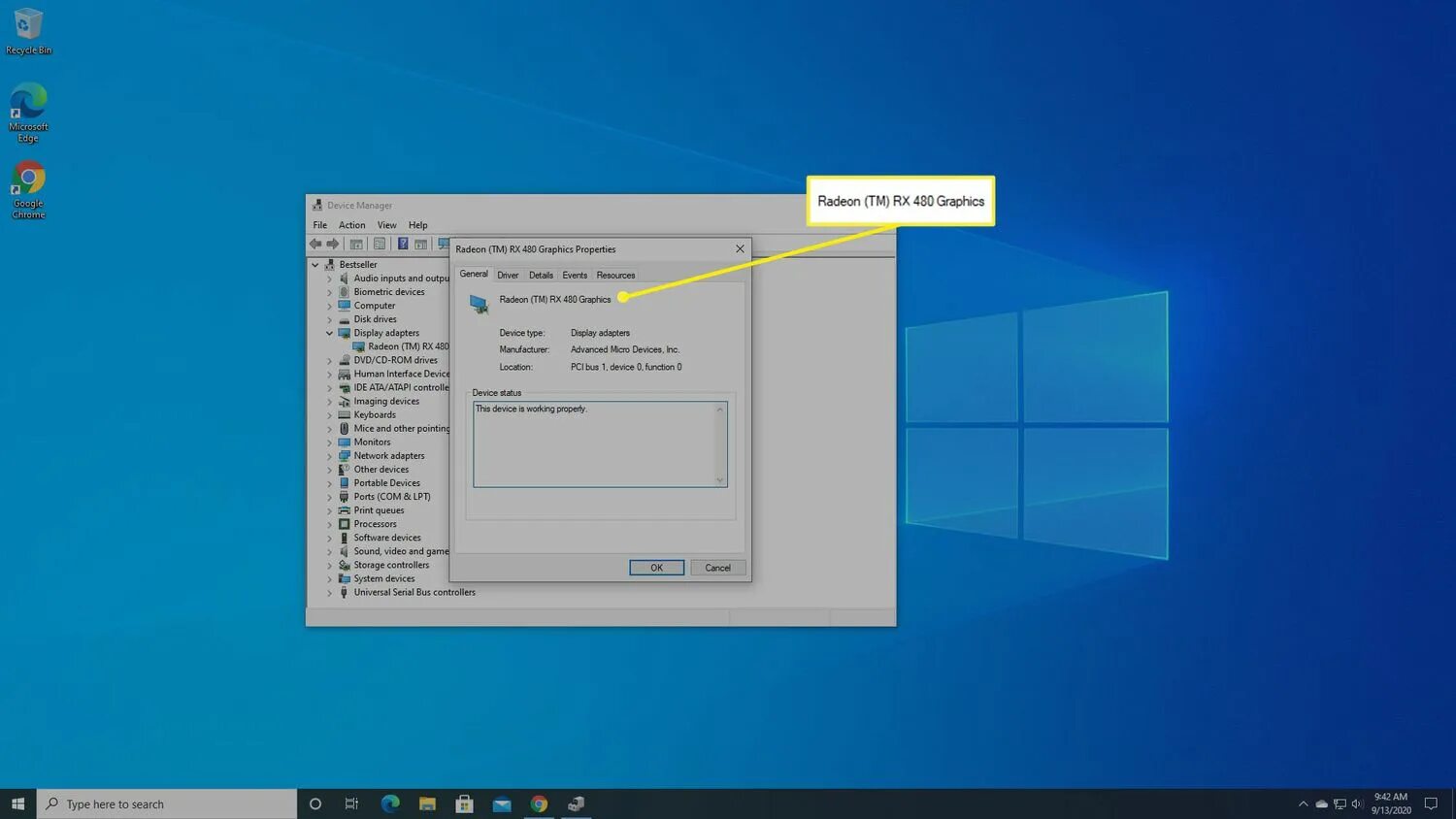Click the Properties toolbar icon next to Forward arrow
1456x819 pixels.
pyautogui.click(x=356, y=245)
